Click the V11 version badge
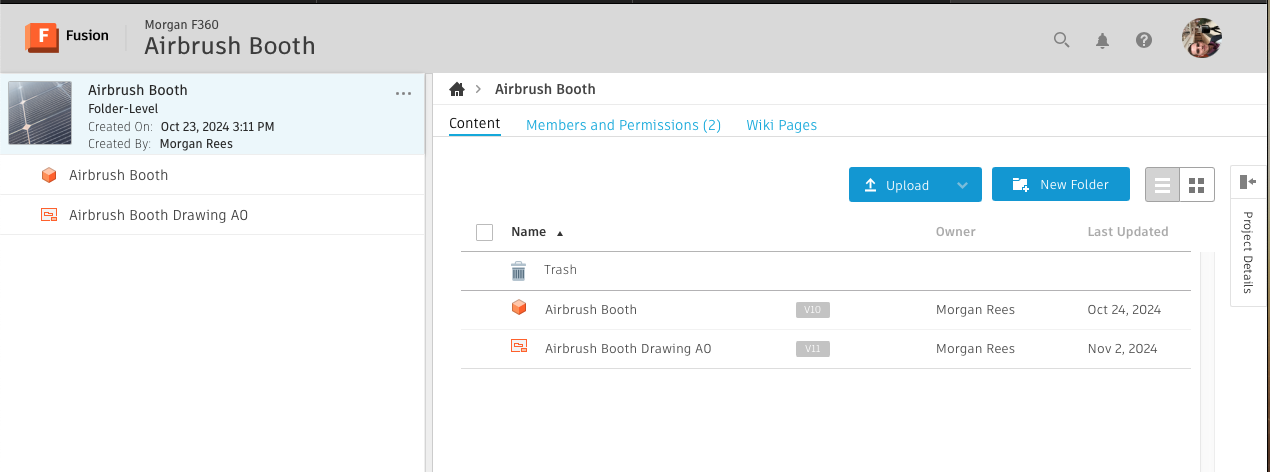 (x=813, y=349)
